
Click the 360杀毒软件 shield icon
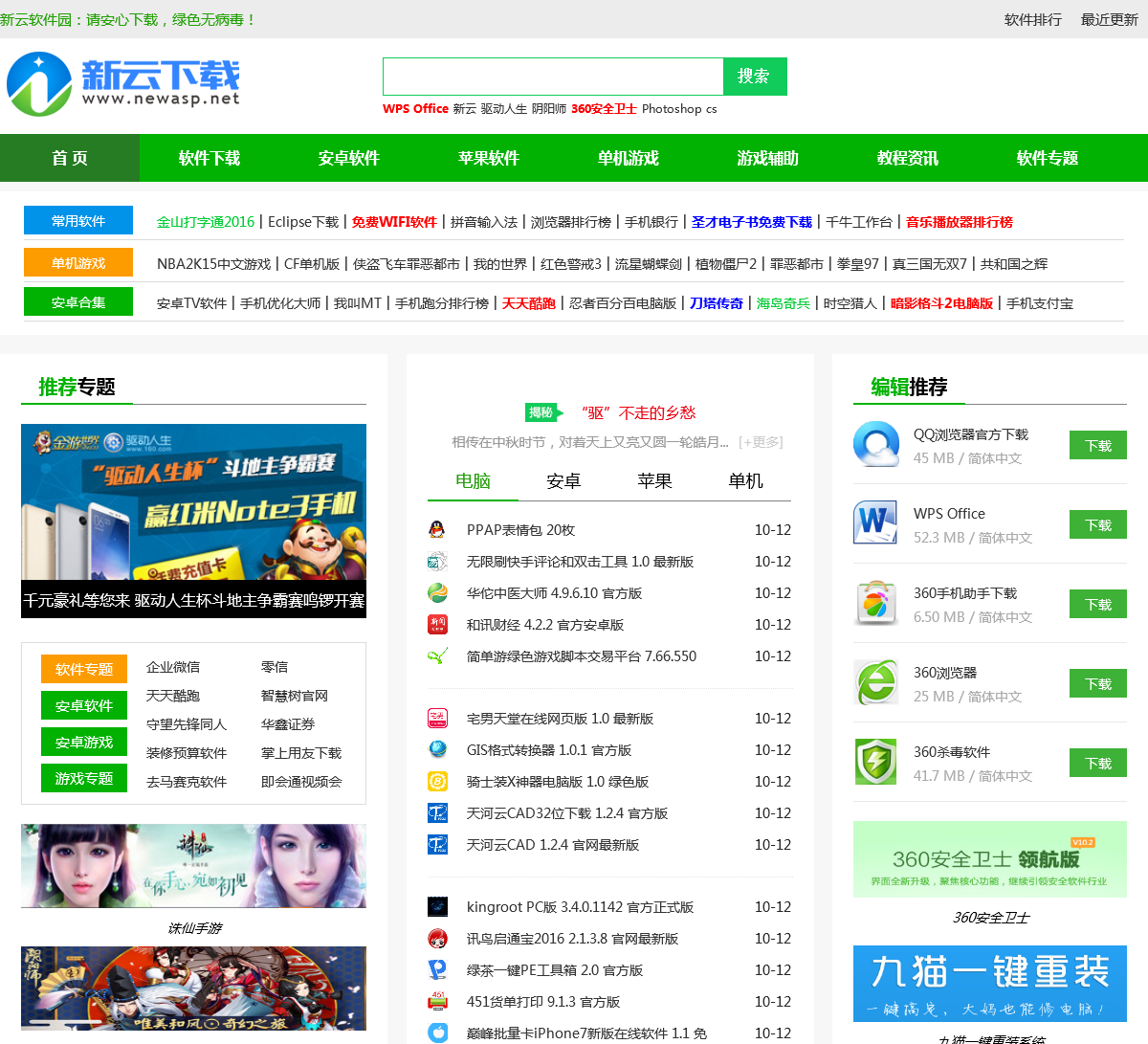pos(876,762)
